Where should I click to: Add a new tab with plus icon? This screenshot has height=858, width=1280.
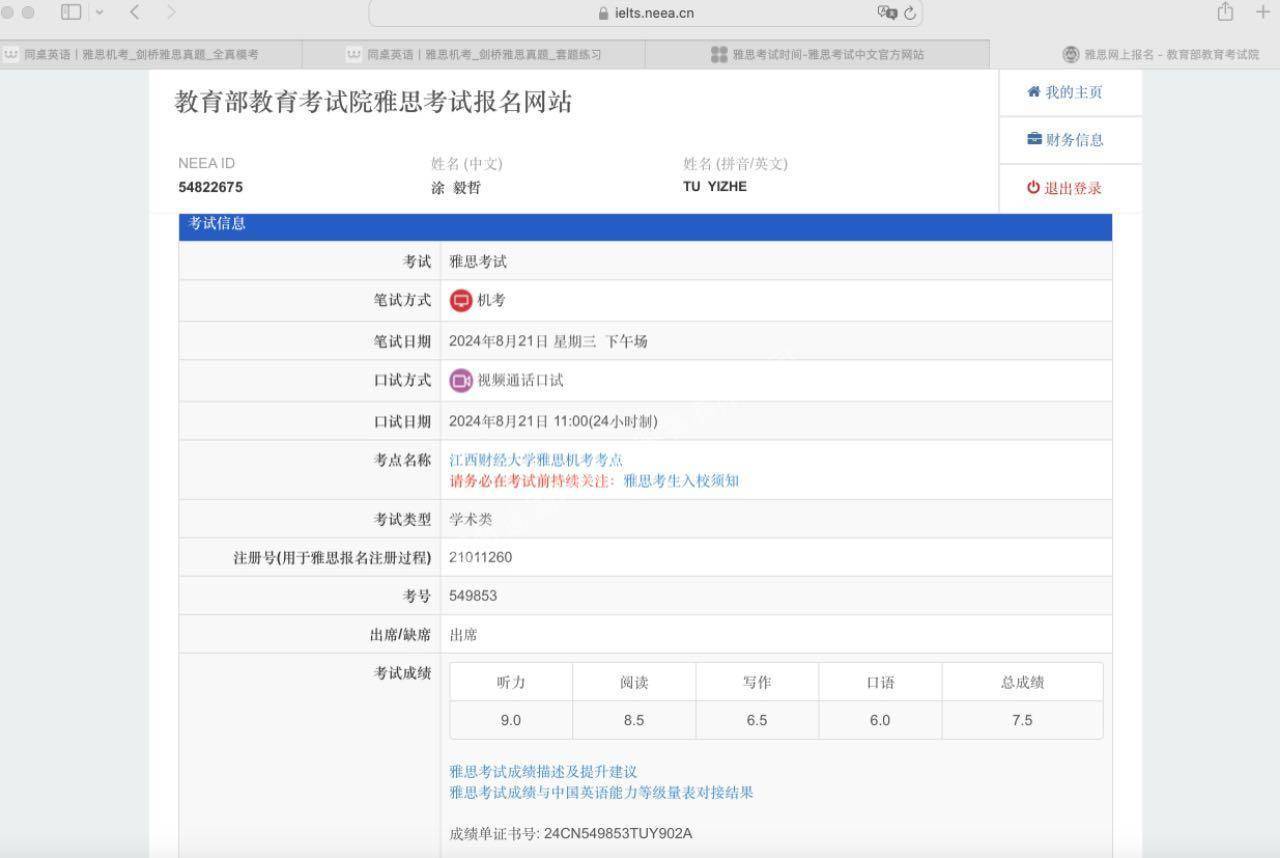pyautogui.click(x=1262, y=12)
